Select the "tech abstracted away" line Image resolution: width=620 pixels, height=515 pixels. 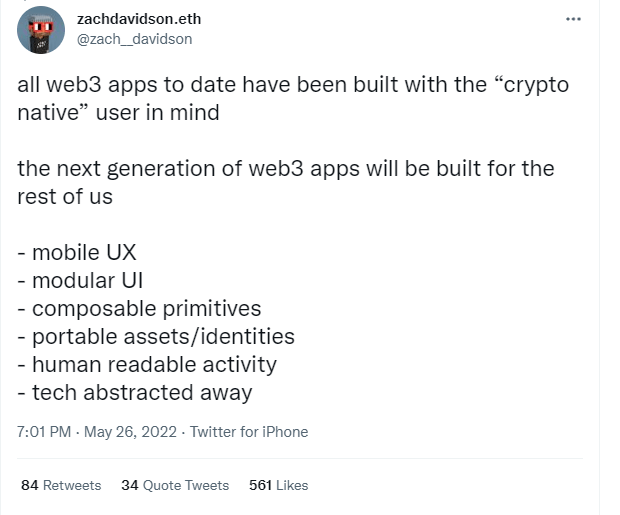pyautogui.click(x=135, y=393)
